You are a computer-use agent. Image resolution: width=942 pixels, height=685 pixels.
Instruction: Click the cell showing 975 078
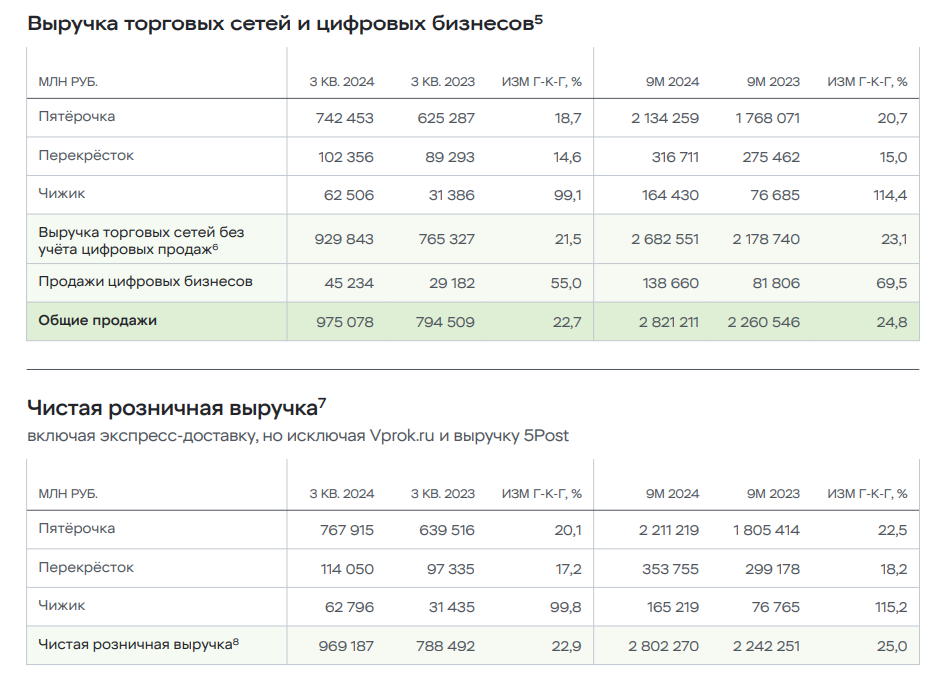(x=344, y=322)
